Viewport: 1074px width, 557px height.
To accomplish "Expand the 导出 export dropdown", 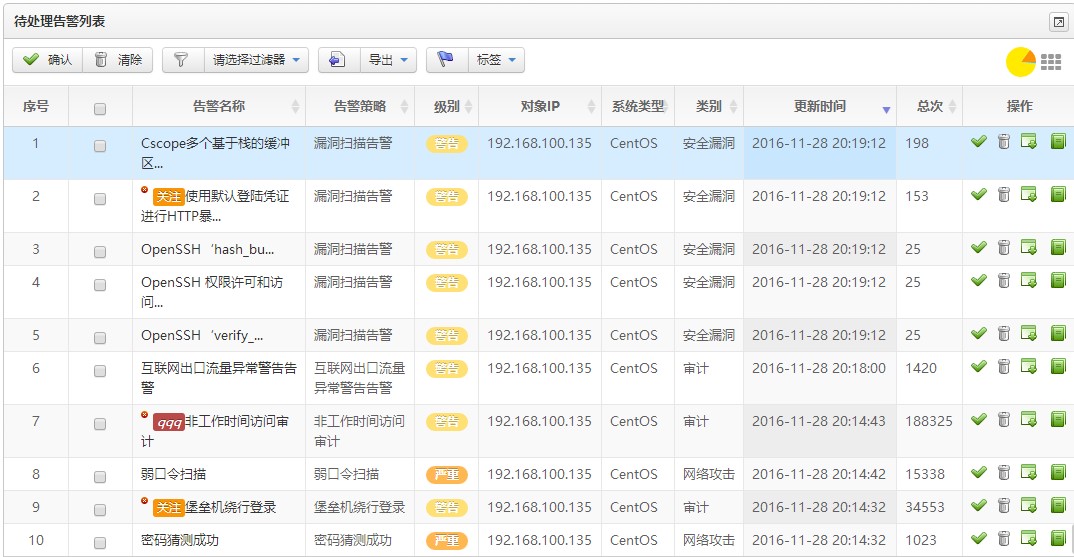I will (x=390, y=60).
